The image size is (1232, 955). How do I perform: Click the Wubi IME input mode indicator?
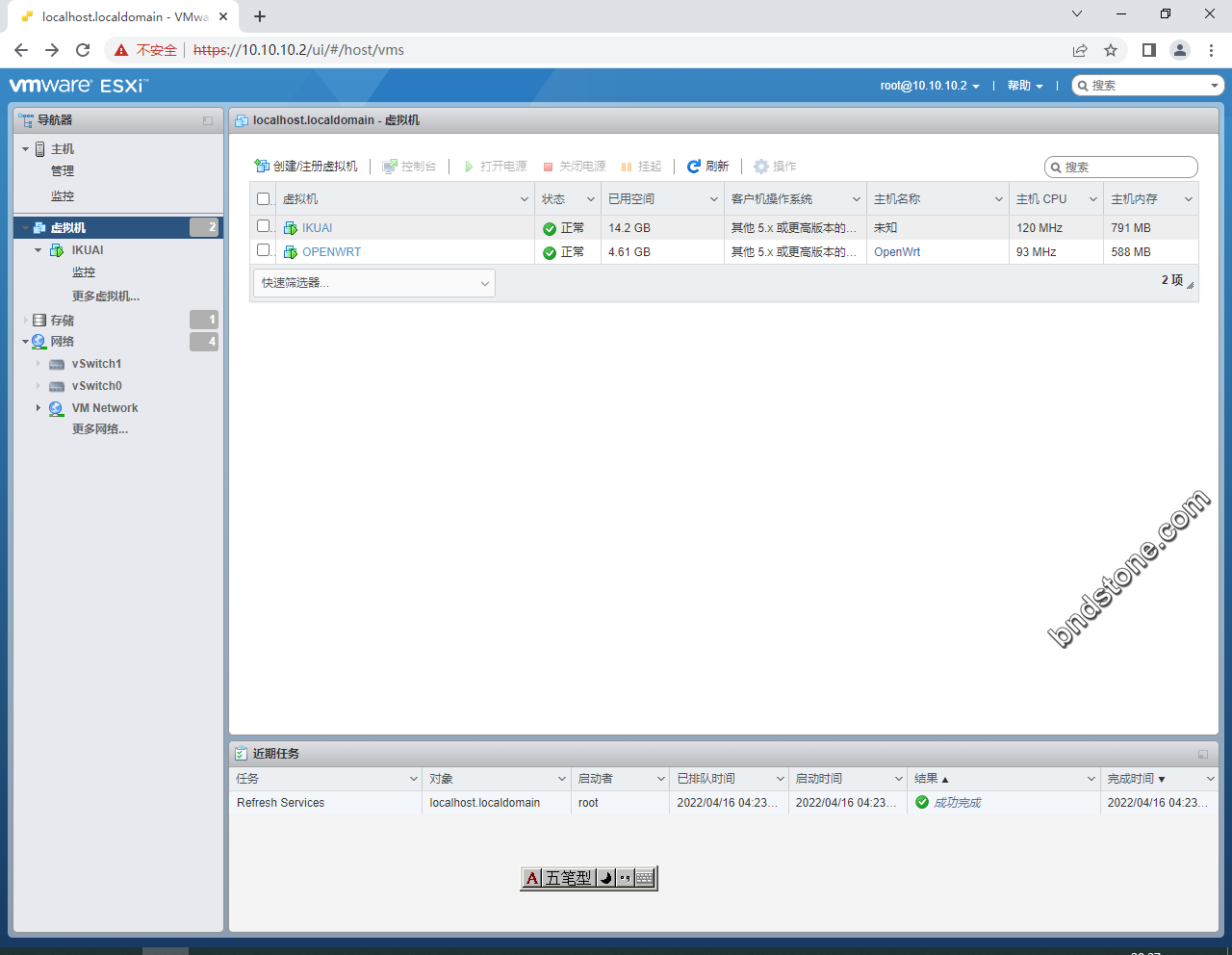pyautogui.click(x=568, y=878)
